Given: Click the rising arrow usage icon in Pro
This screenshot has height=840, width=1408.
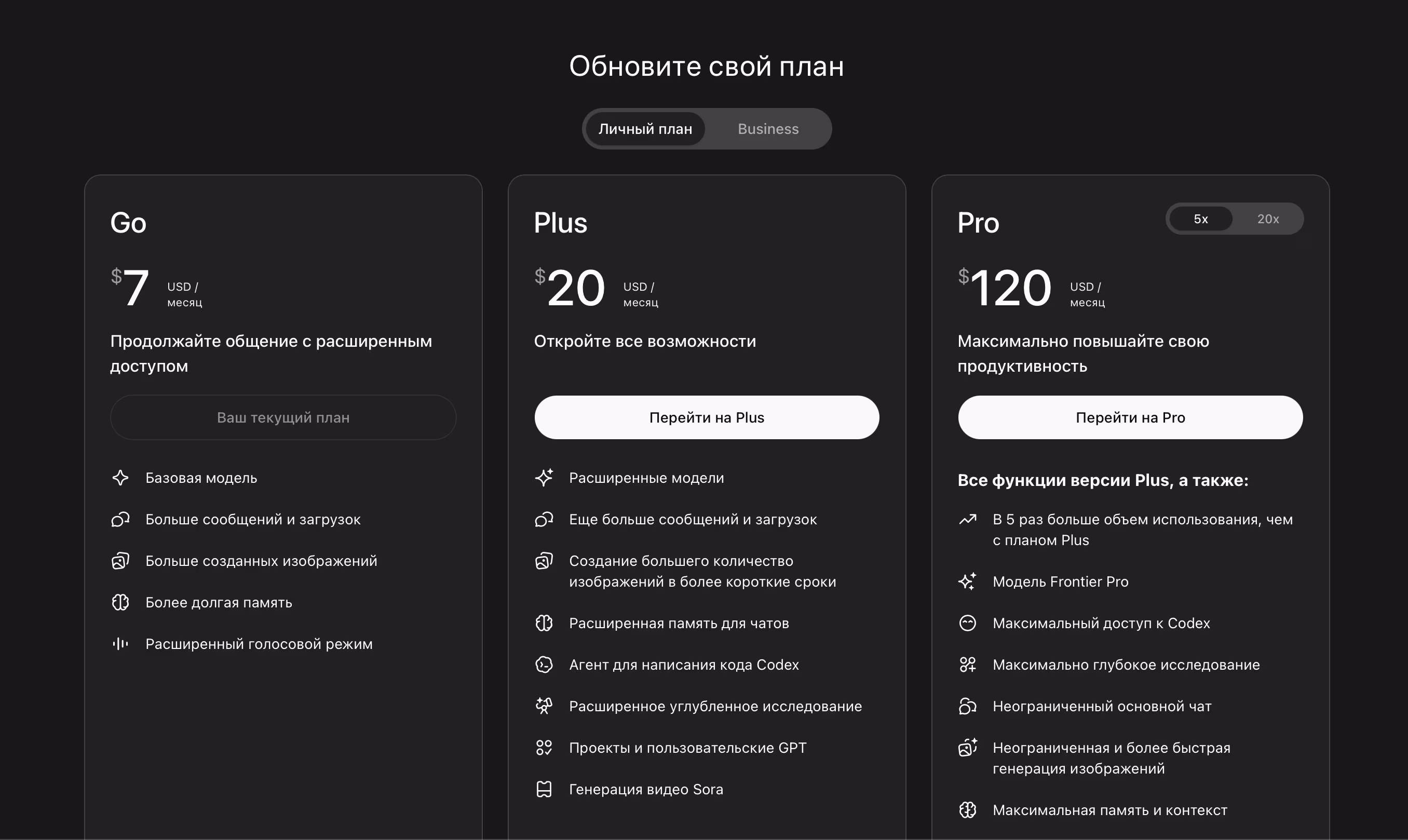Looking at the screenshot, I should (968, 519).
